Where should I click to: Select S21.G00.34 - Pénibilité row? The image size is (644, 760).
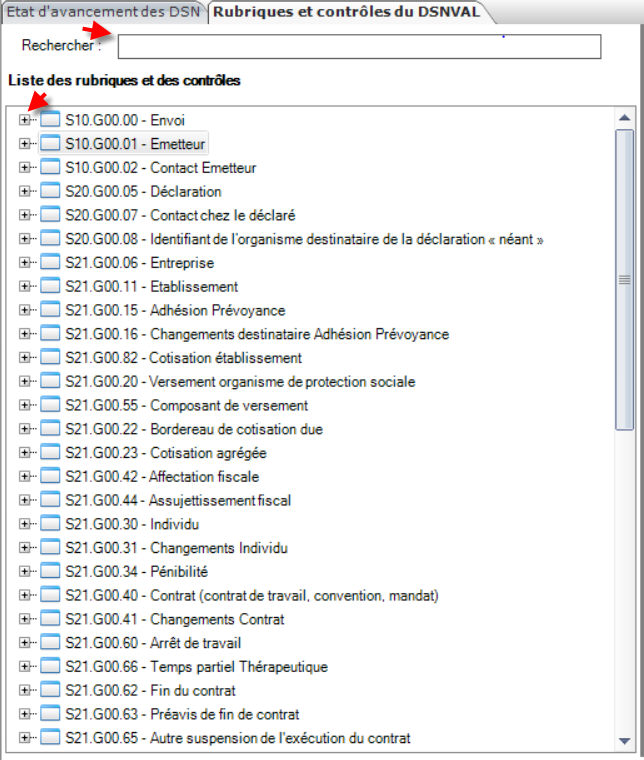click(136, 571)
